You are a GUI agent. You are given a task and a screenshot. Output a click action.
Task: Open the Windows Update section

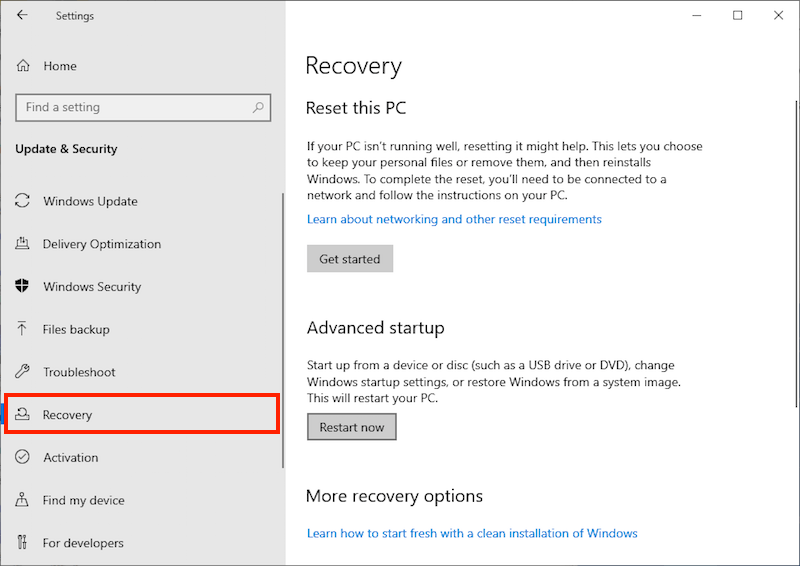click(90, 201)
